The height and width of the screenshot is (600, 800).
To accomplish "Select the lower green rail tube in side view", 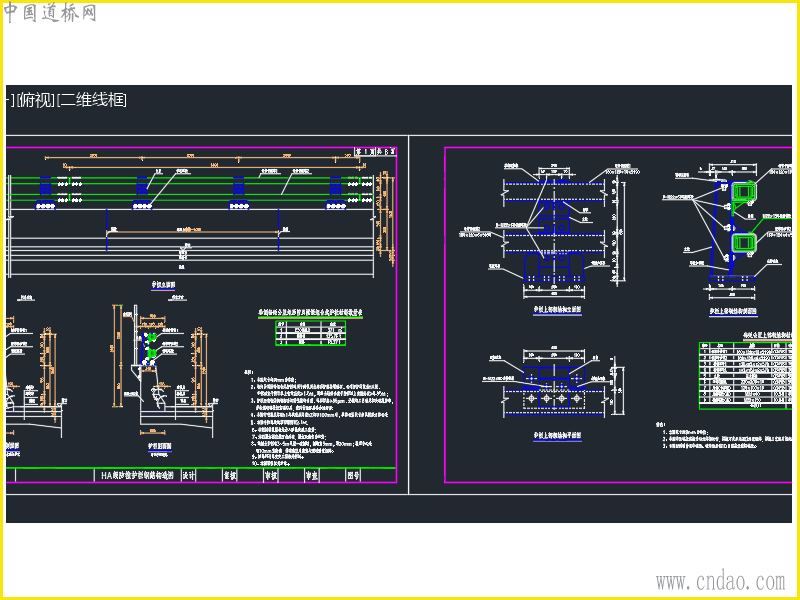I will click(744, 243).
